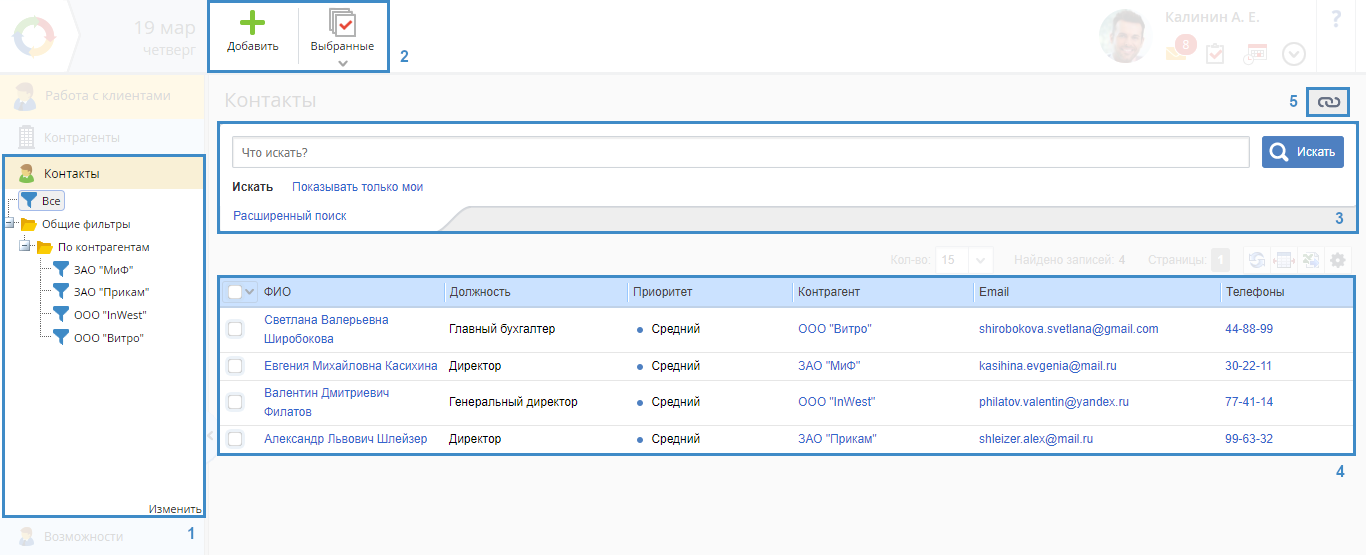The width and height of the screenshot is (1366, 555).
Task: Click the green plus Добавить icon
Action: click(252, 24)
